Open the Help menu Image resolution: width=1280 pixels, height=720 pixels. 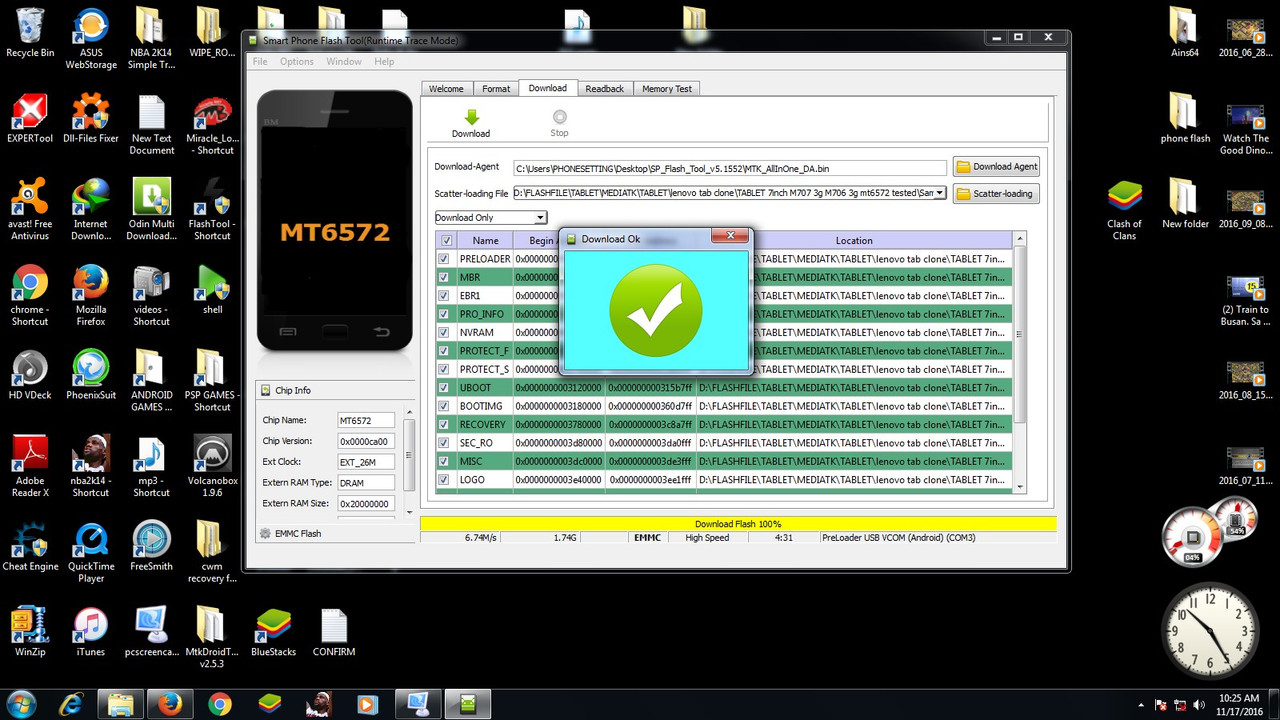(x=384, y=62)
